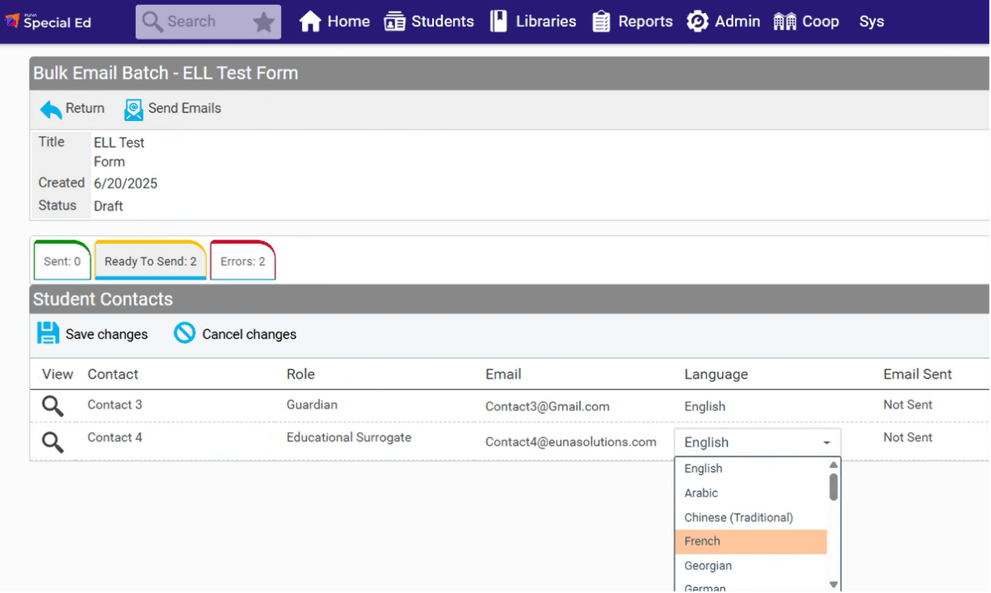This screenshot has width=991, height=593.
Task: Click the Contact column header
Action: point(112,374)
